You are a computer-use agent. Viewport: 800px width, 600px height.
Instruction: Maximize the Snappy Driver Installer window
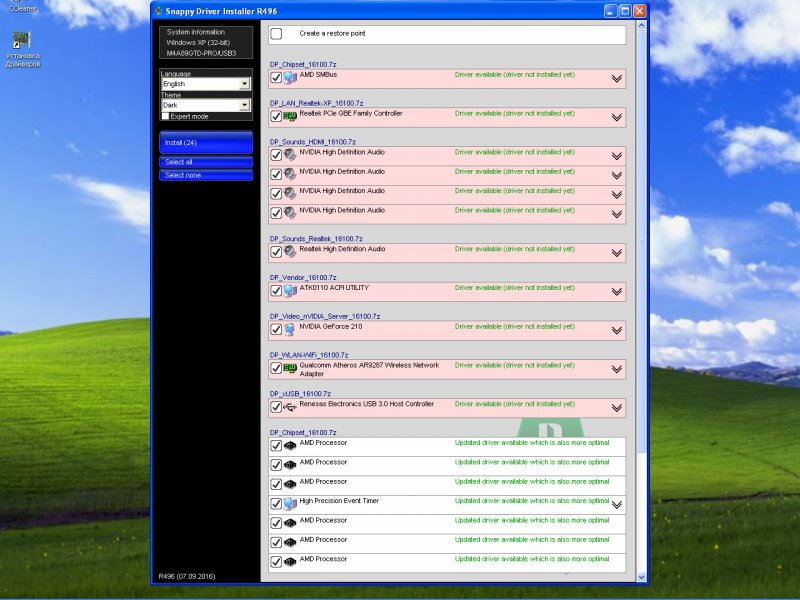[x=625, y=11]
